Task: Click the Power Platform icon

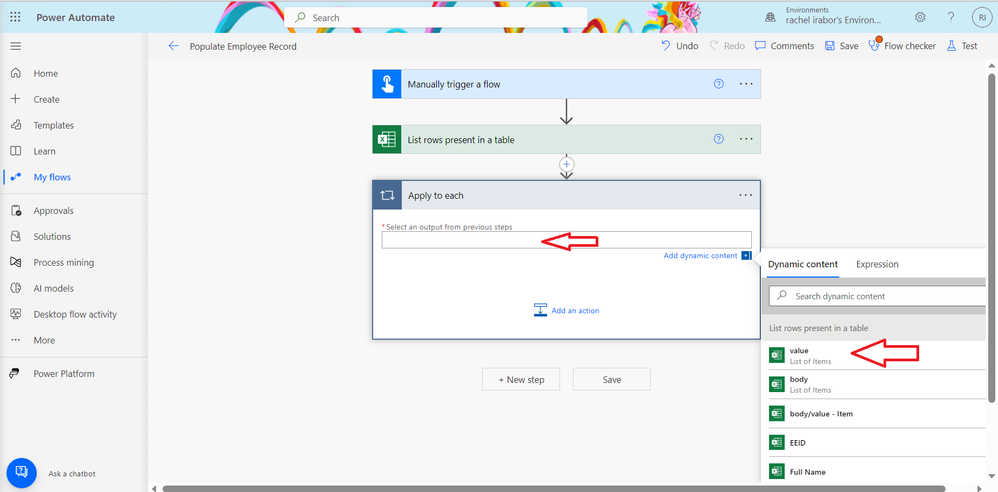Action: coord(15,374)
